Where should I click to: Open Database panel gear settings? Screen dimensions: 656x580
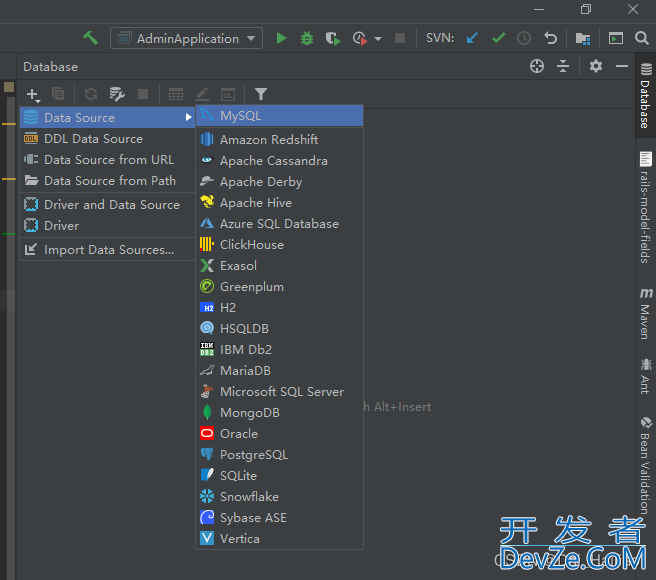pos(596,66)
